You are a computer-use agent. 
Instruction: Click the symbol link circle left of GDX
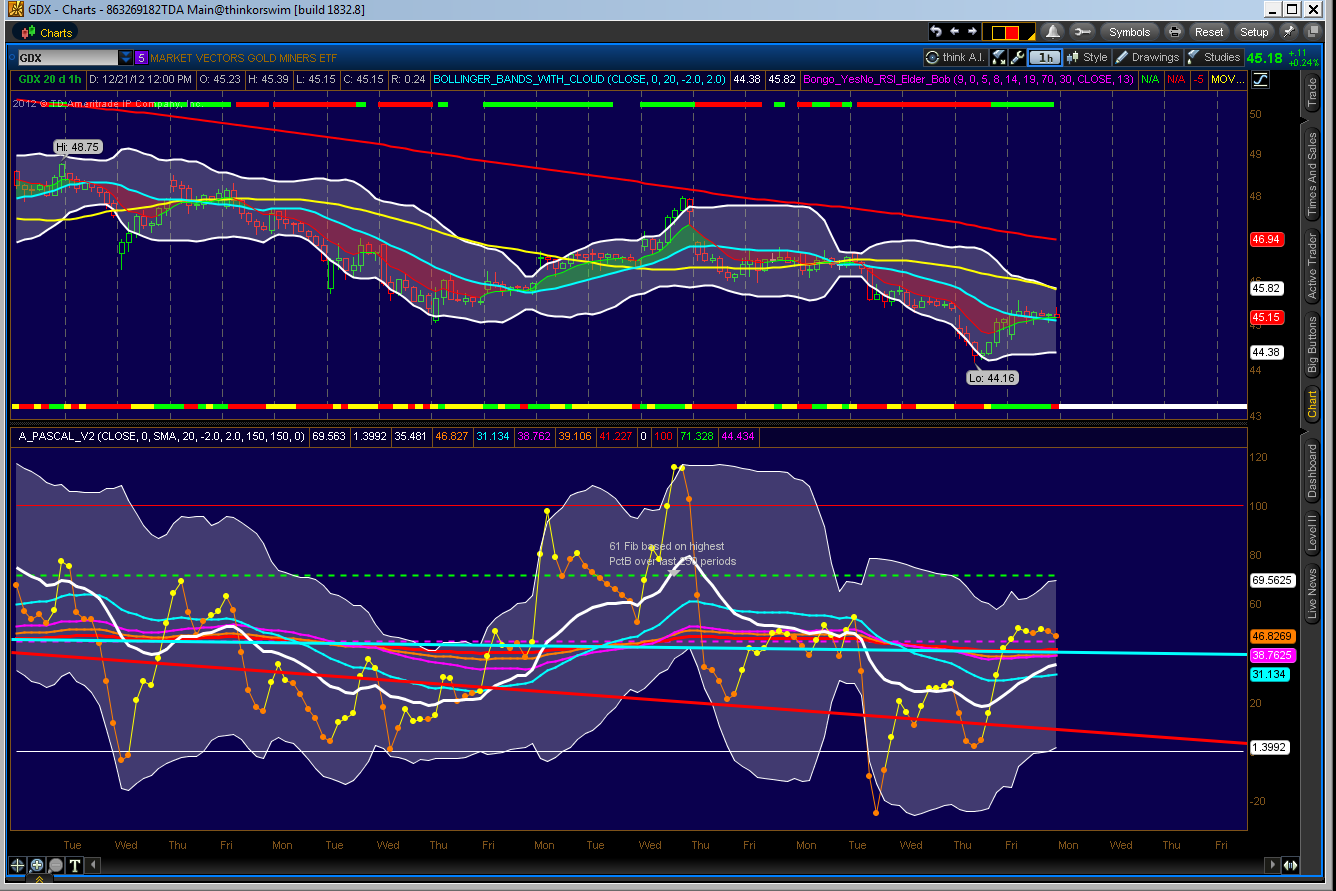(x=12, y=57)
